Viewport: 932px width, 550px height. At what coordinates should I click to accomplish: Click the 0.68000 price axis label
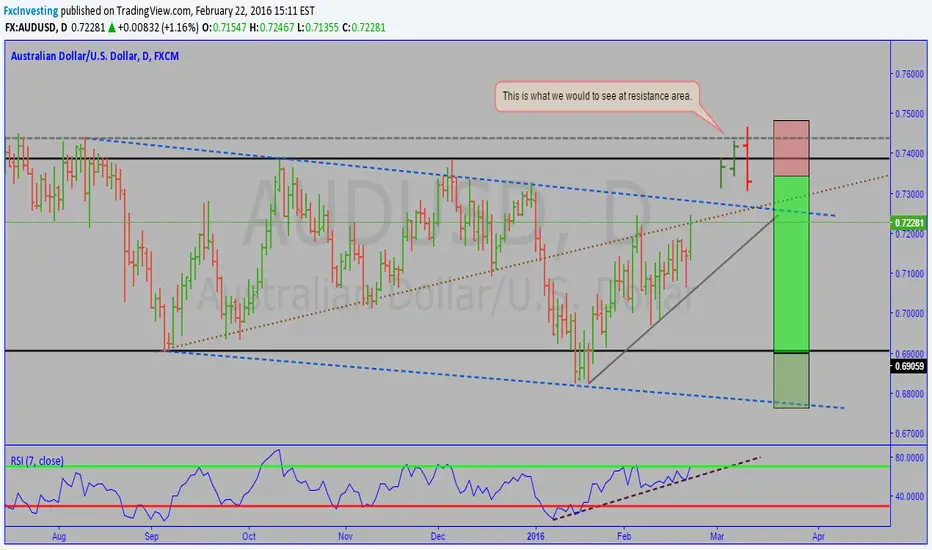coord(909,394)
